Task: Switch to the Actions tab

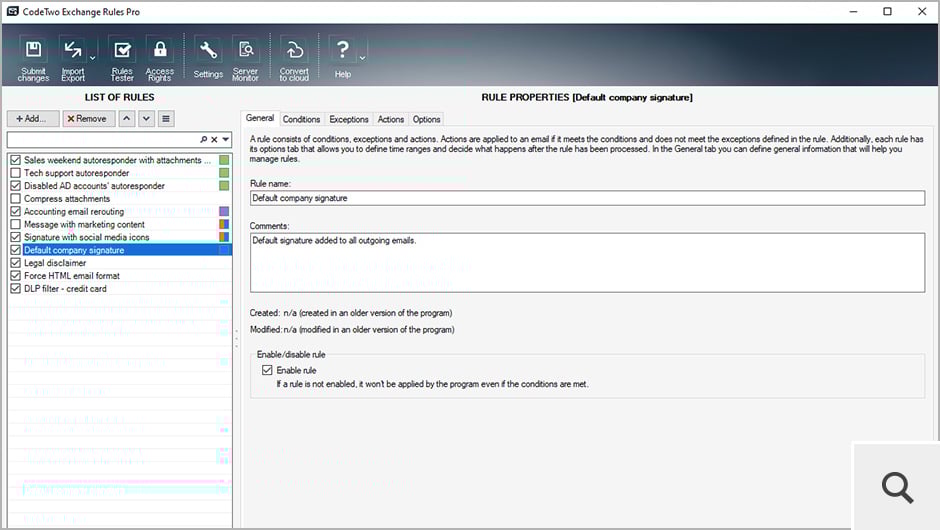Action: 390,119
